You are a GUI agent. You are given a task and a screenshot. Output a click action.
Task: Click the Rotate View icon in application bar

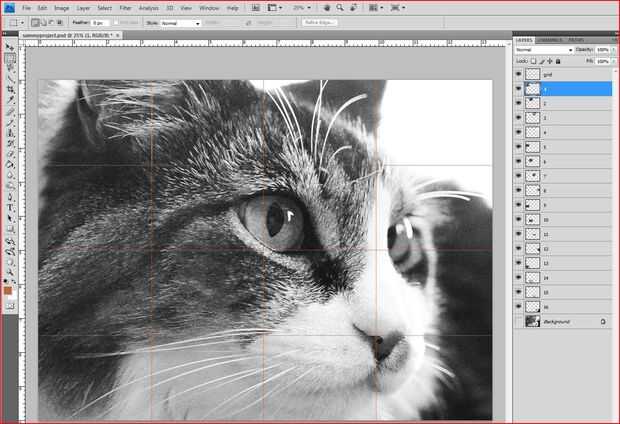tap(353, 8)
